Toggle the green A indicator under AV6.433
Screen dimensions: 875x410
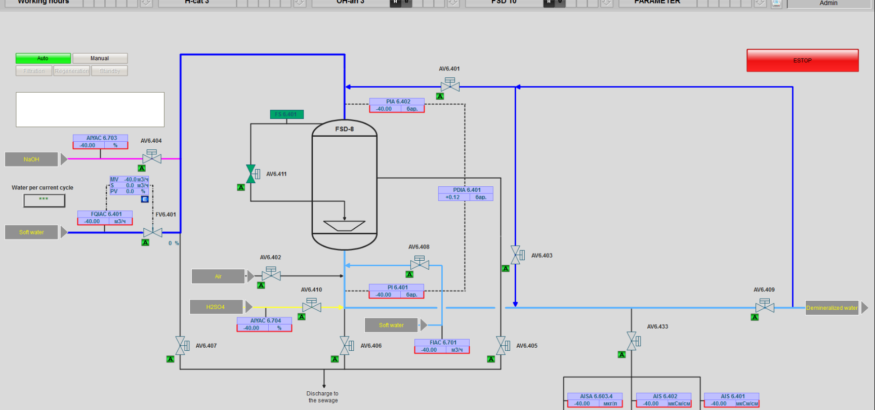point(621,354)
